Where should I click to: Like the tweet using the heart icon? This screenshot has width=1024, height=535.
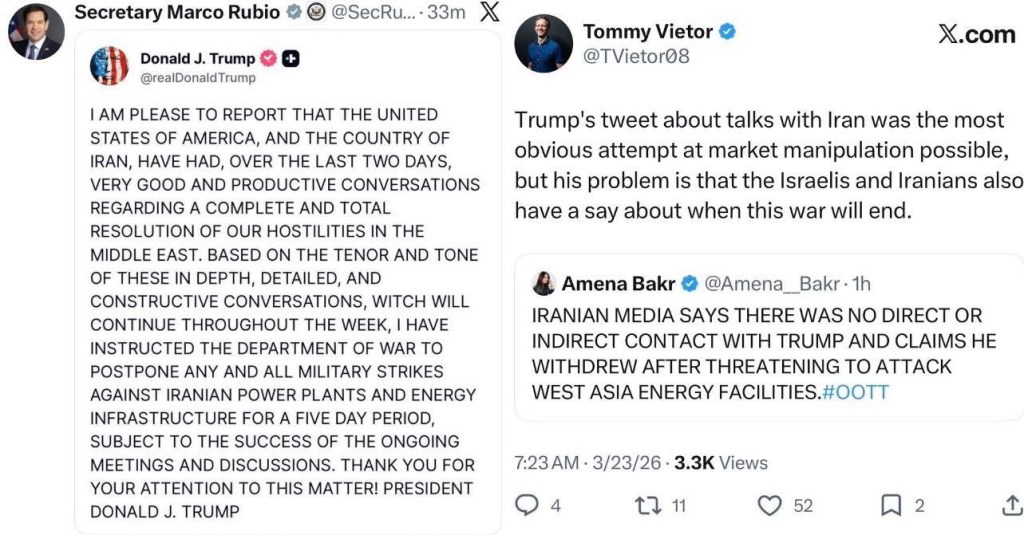[769, 506]
